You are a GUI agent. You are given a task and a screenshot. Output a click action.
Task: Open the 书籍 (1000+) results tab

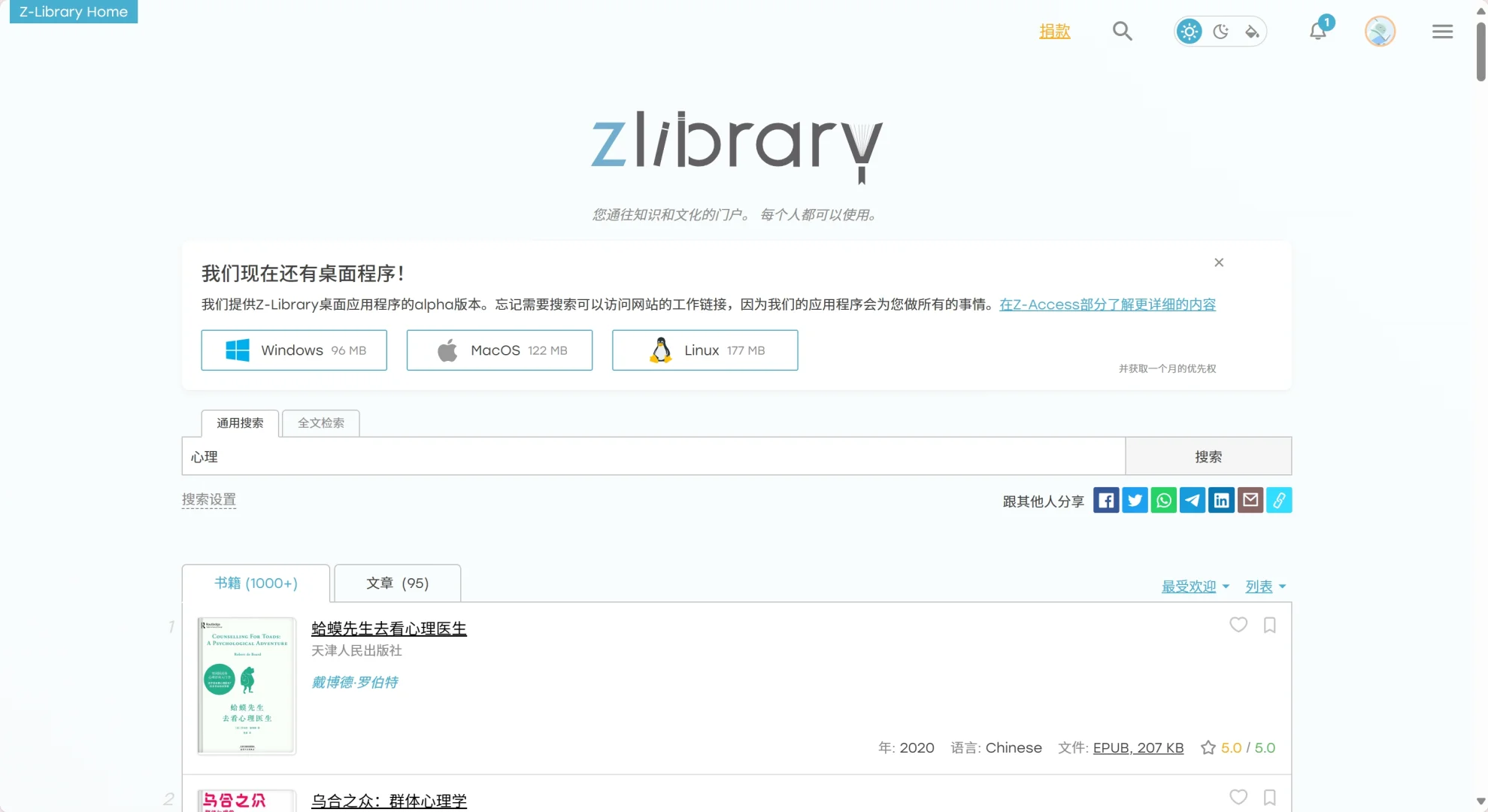[256, 583]
